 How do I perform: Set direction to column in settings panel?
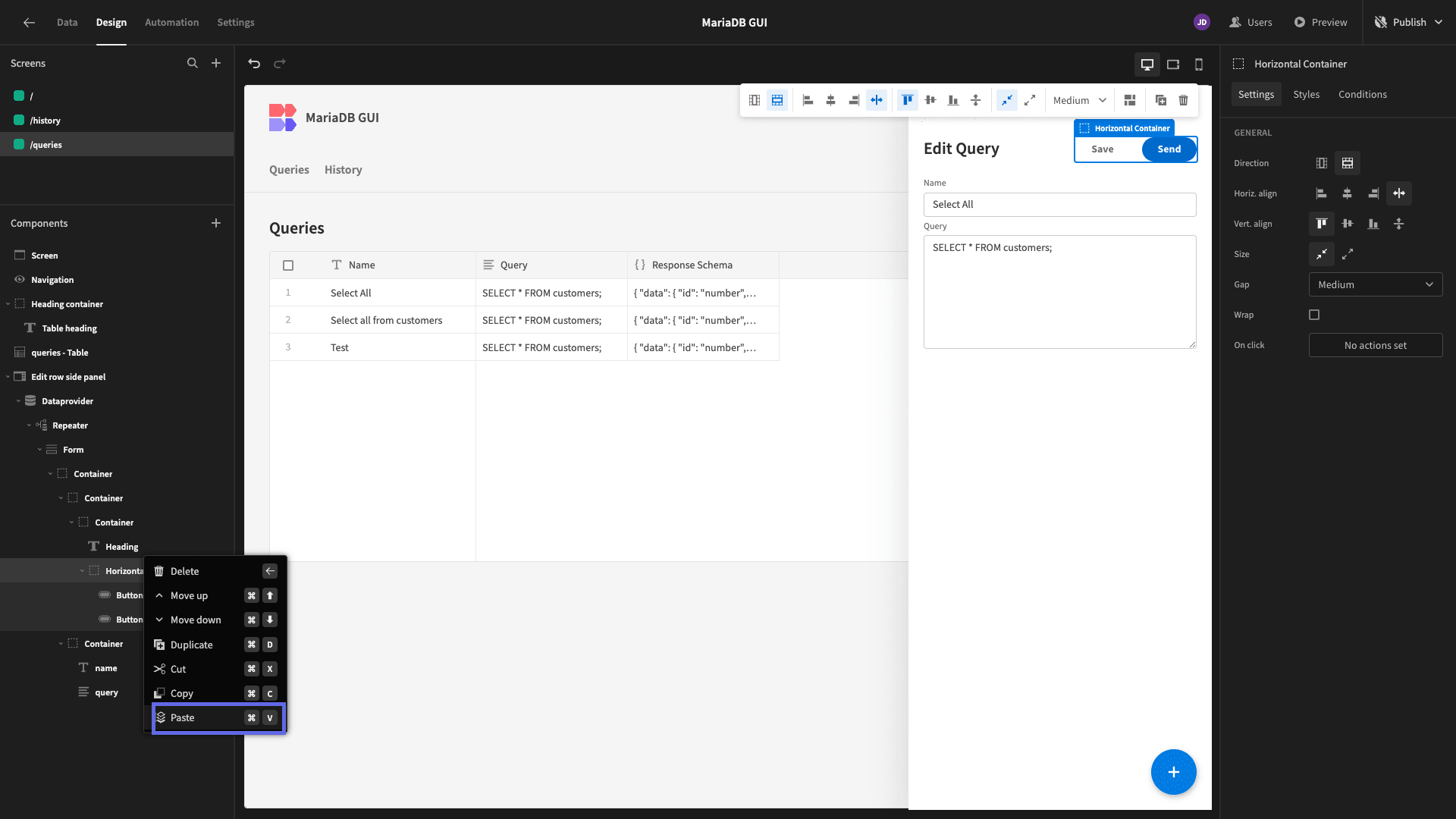point(1322,163)
